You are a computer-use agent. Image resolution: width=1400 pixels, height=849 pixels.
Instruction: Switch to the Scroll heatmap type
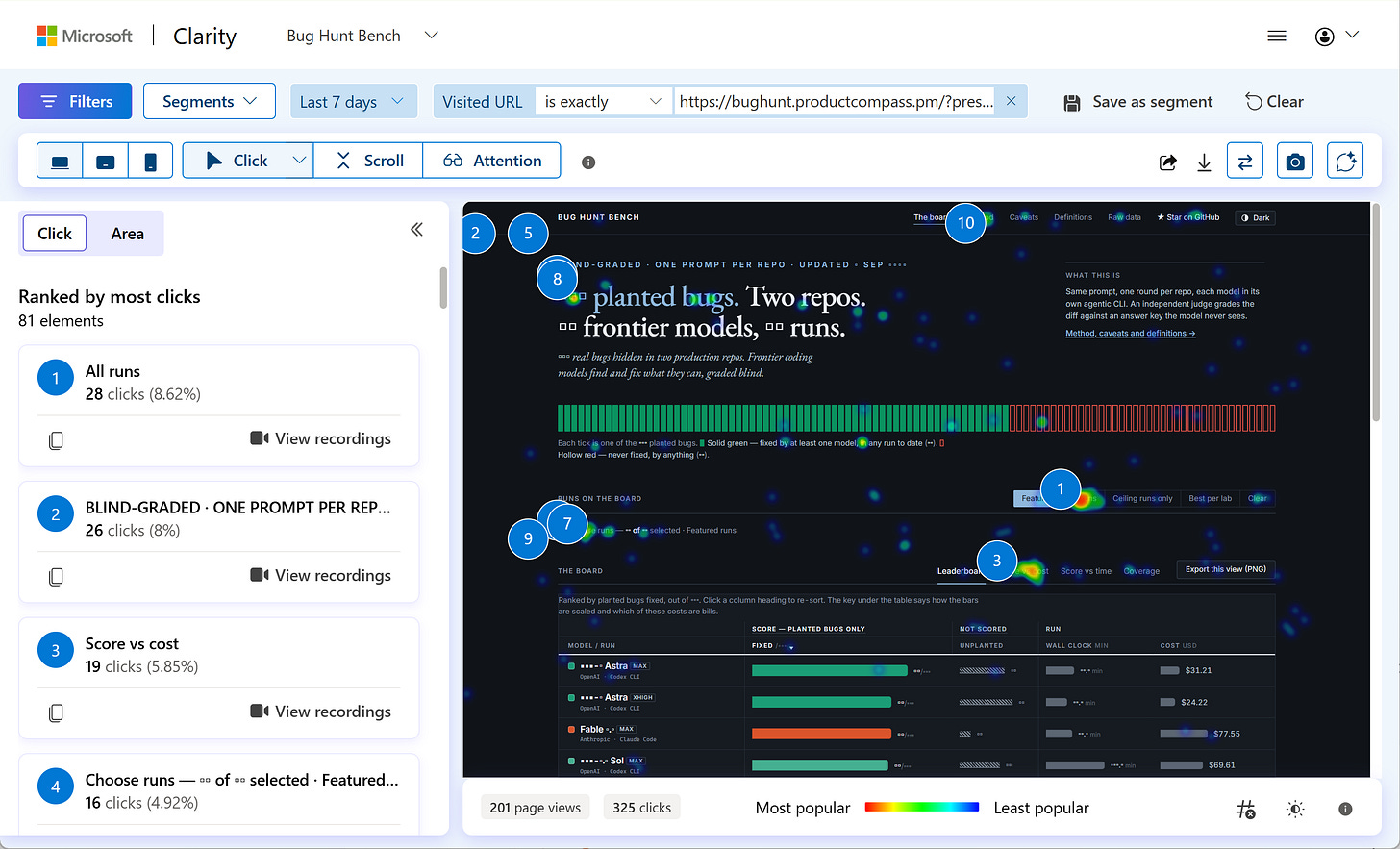tap(369, 162)
